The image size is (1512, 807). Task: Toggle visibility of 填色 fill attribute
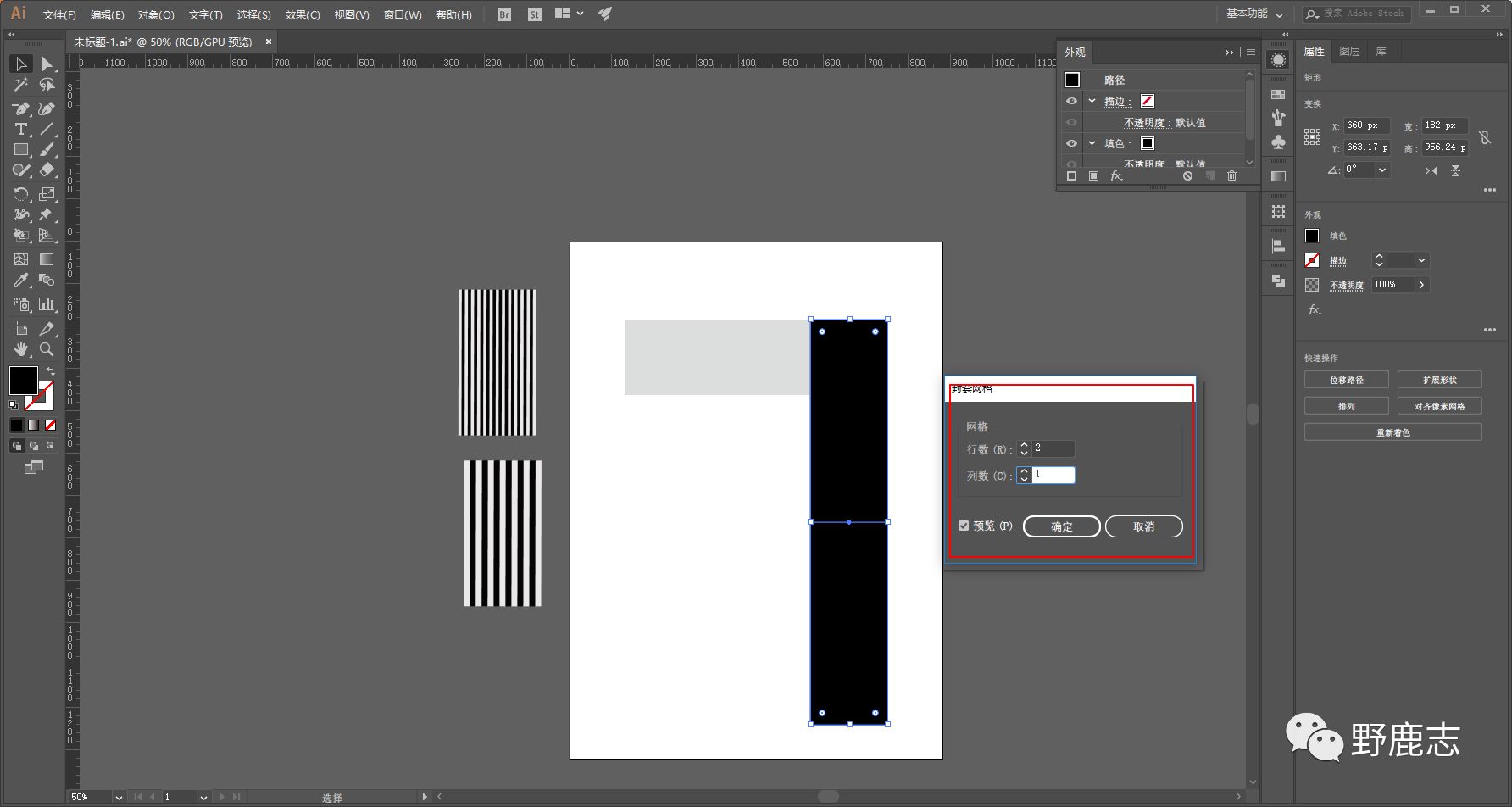pos(1071,143)
